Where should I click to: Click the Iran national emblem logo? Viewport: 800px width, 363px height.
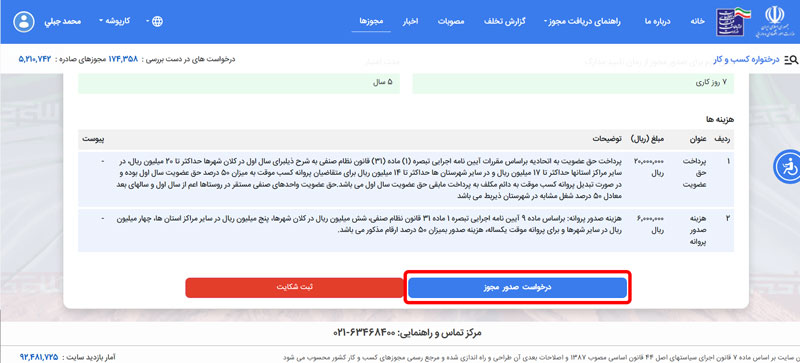pyautogui.click(x=774, y=21)
